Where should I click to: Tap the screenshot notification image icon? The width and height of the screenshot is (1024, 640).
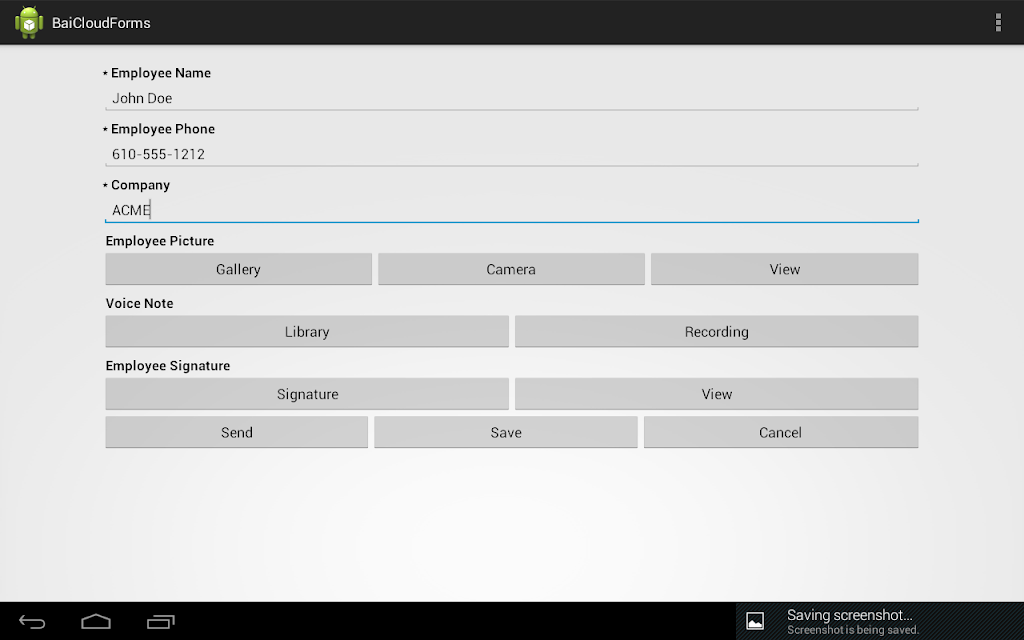tap(755, 621)
